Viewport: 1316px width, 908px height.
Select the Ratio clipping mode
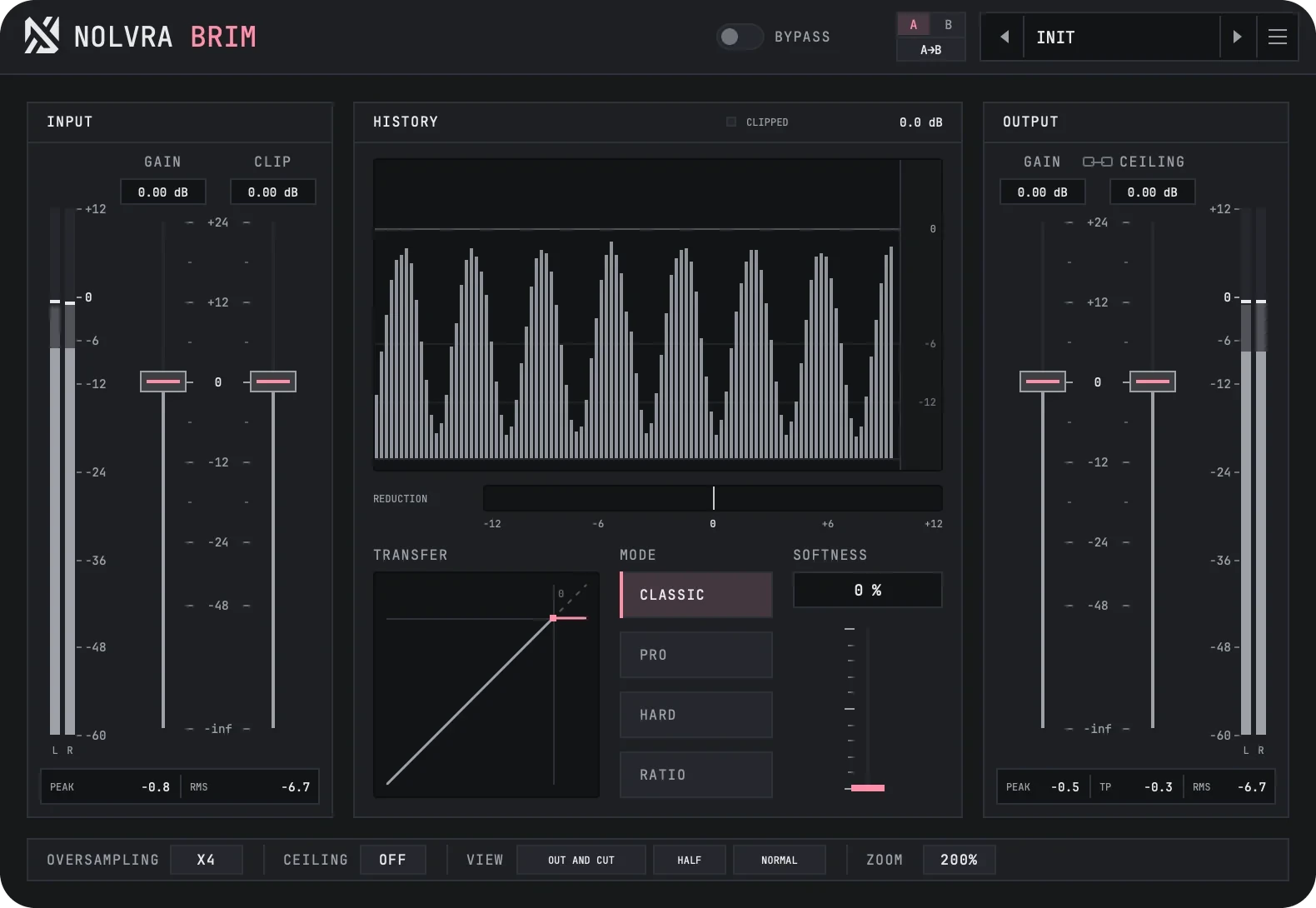pyautogui.click(x=696, y=775)
